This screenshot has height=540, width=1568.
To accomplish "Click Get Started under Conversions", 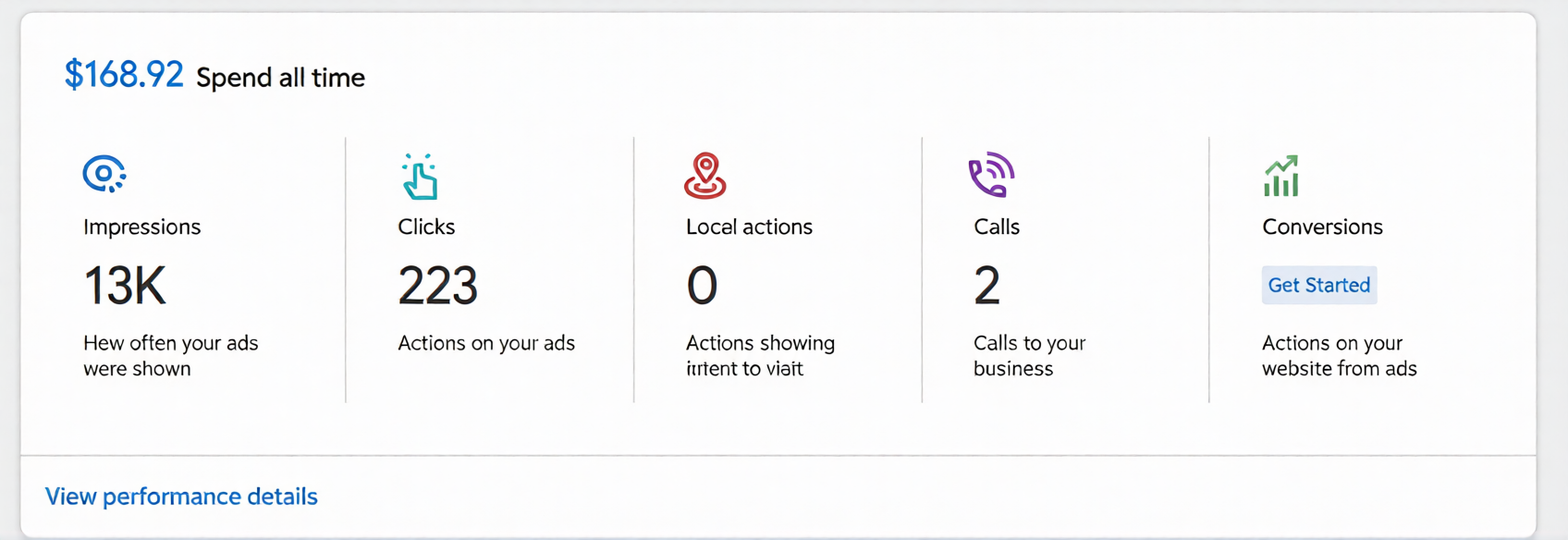I will [1318, 285].
